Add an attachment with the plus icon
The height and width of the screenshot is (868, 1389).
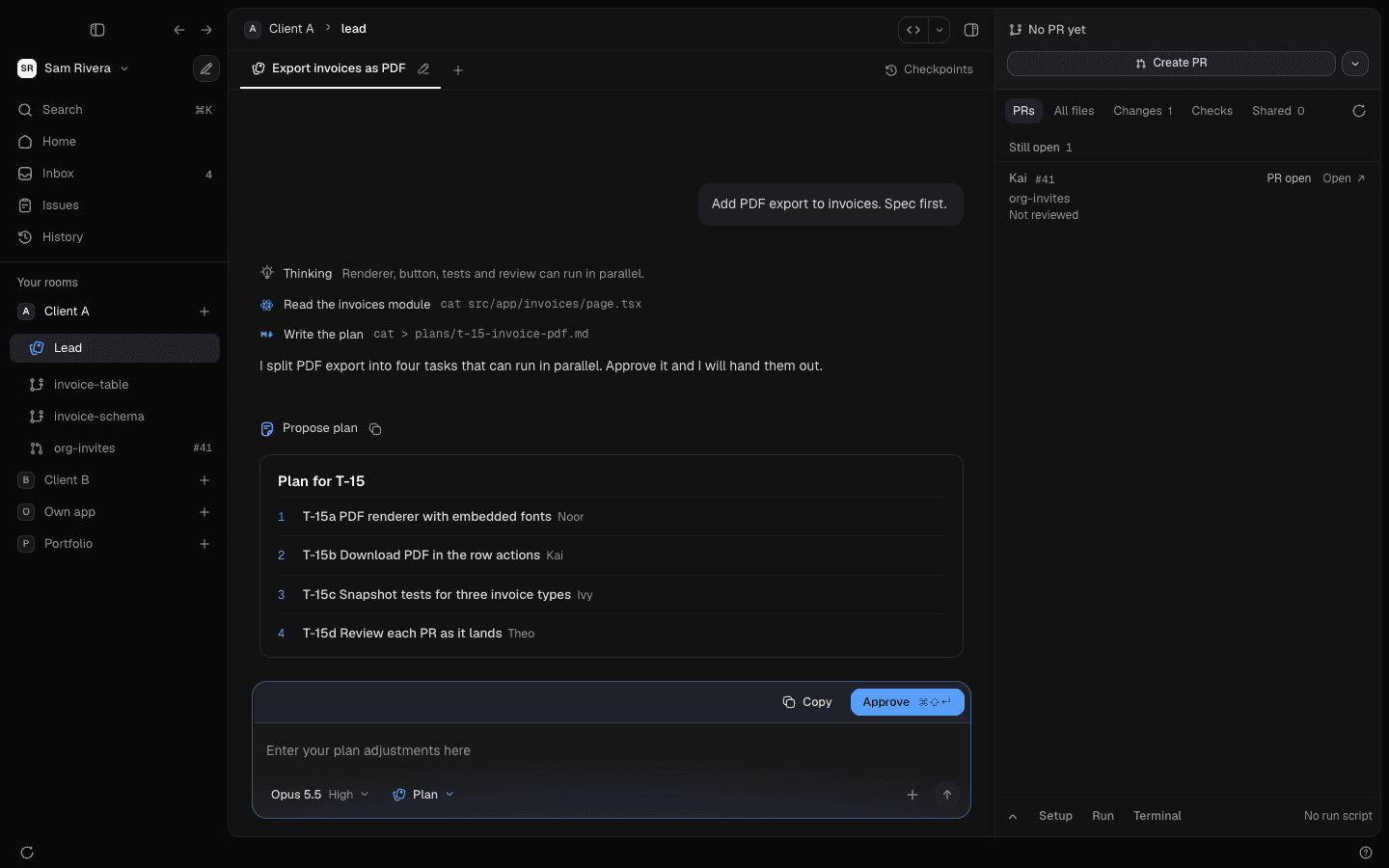(x=912, y=795)
